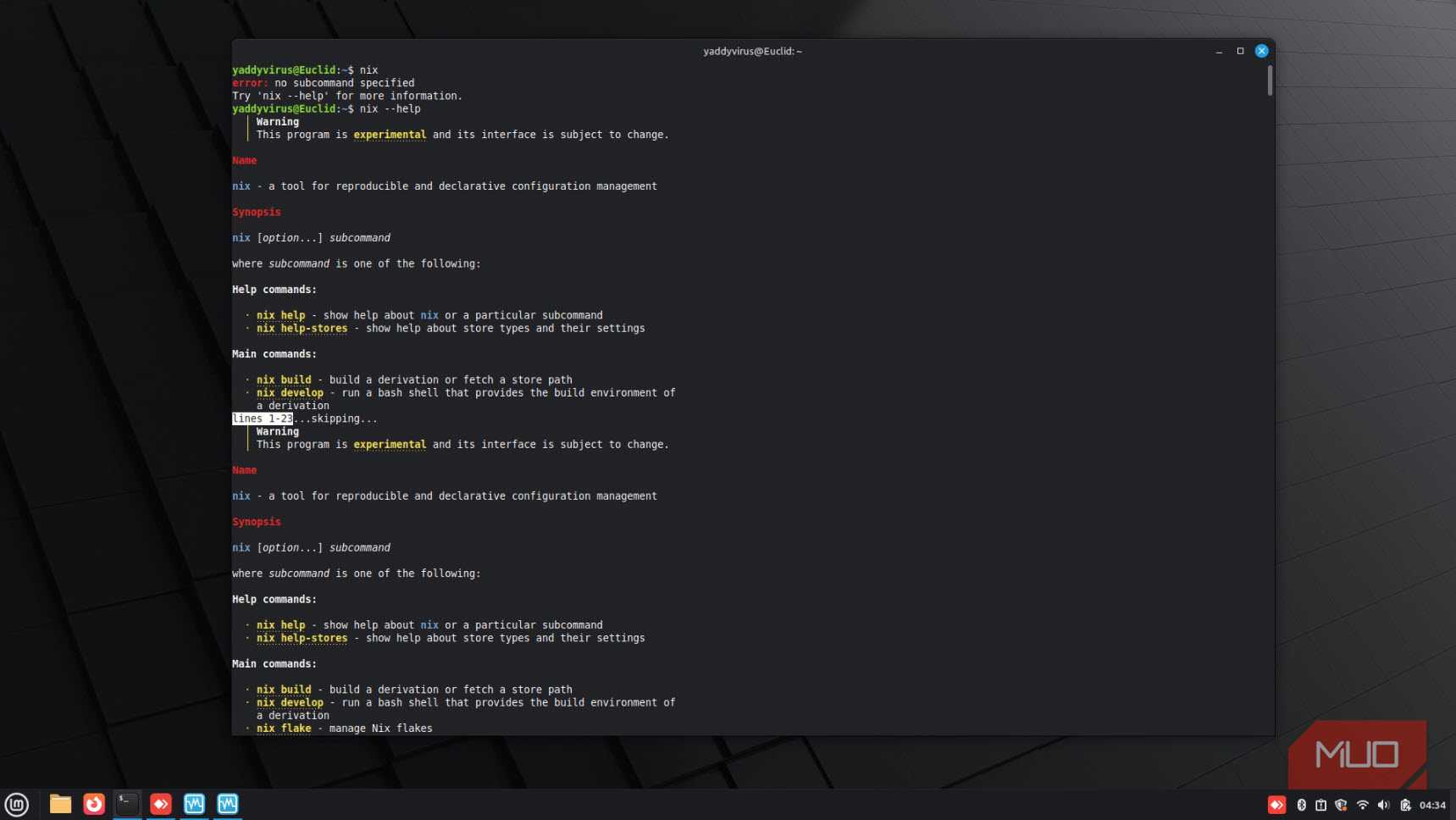
Task: Click the title 'yaddyvirus@Euclid:~' in the title bar
Action: (x=752, y=51)
